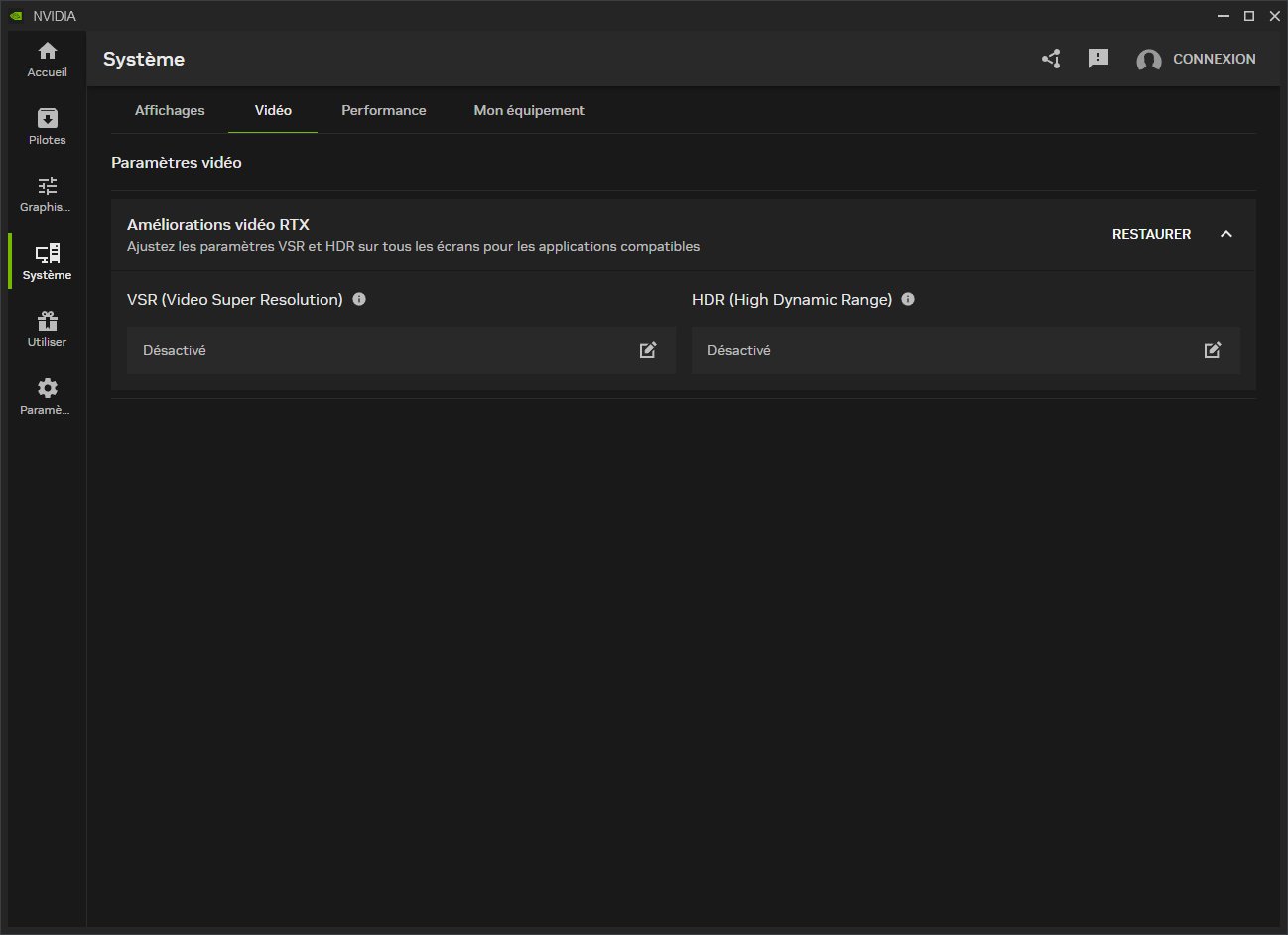This screenshot has width=1288, height=935.
Task: Switch to the Affichages tab
Action: (x=170, y=110)
